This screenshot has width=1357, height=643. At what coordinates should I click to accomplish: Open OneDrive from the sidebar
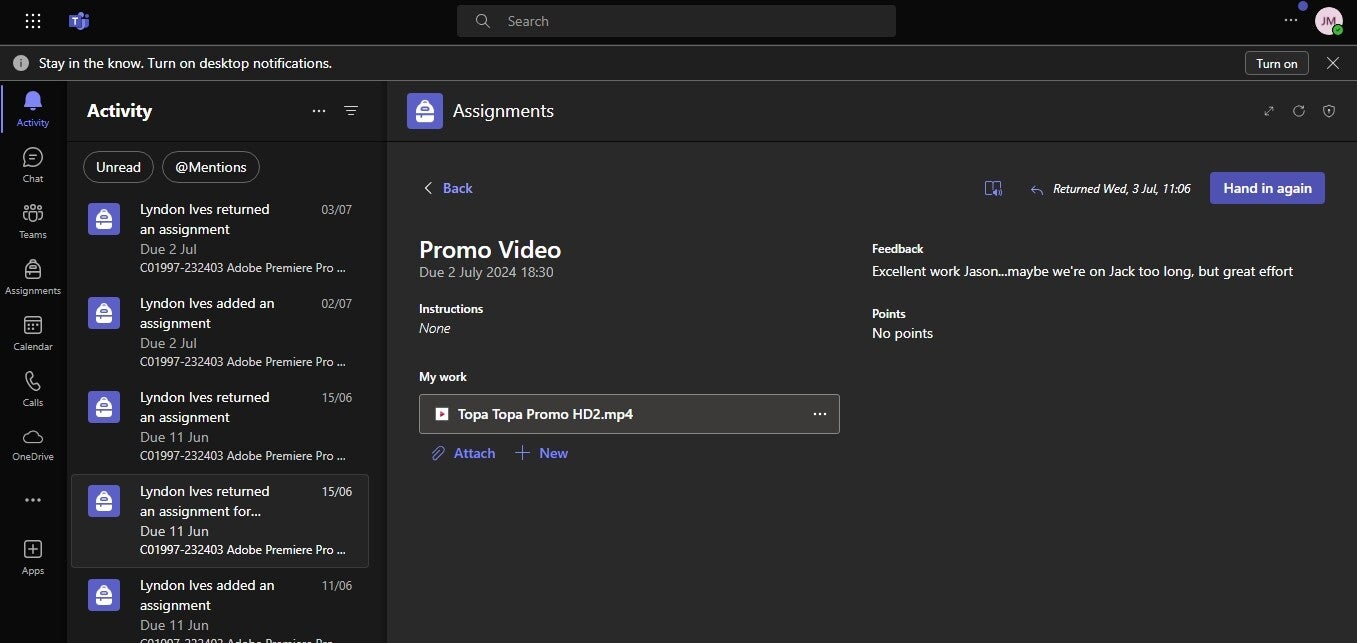point(33,444)
